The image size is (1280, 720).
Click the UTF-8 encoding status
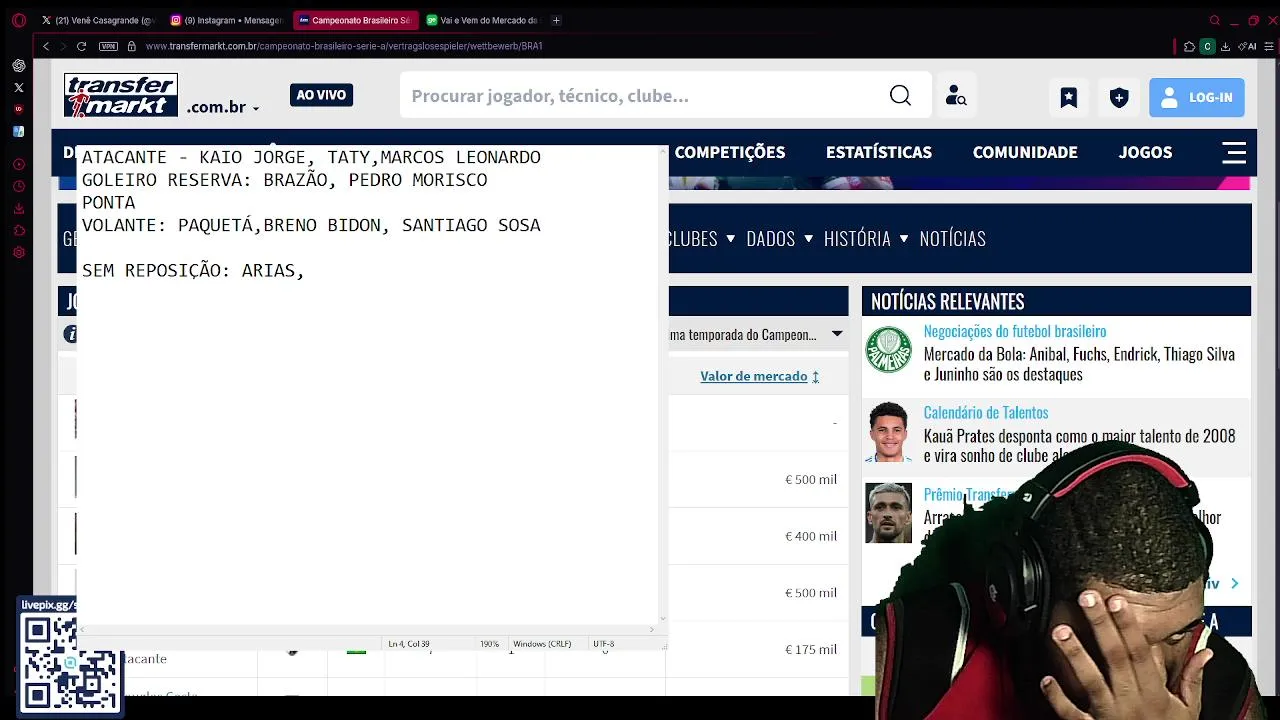[603, 644]
